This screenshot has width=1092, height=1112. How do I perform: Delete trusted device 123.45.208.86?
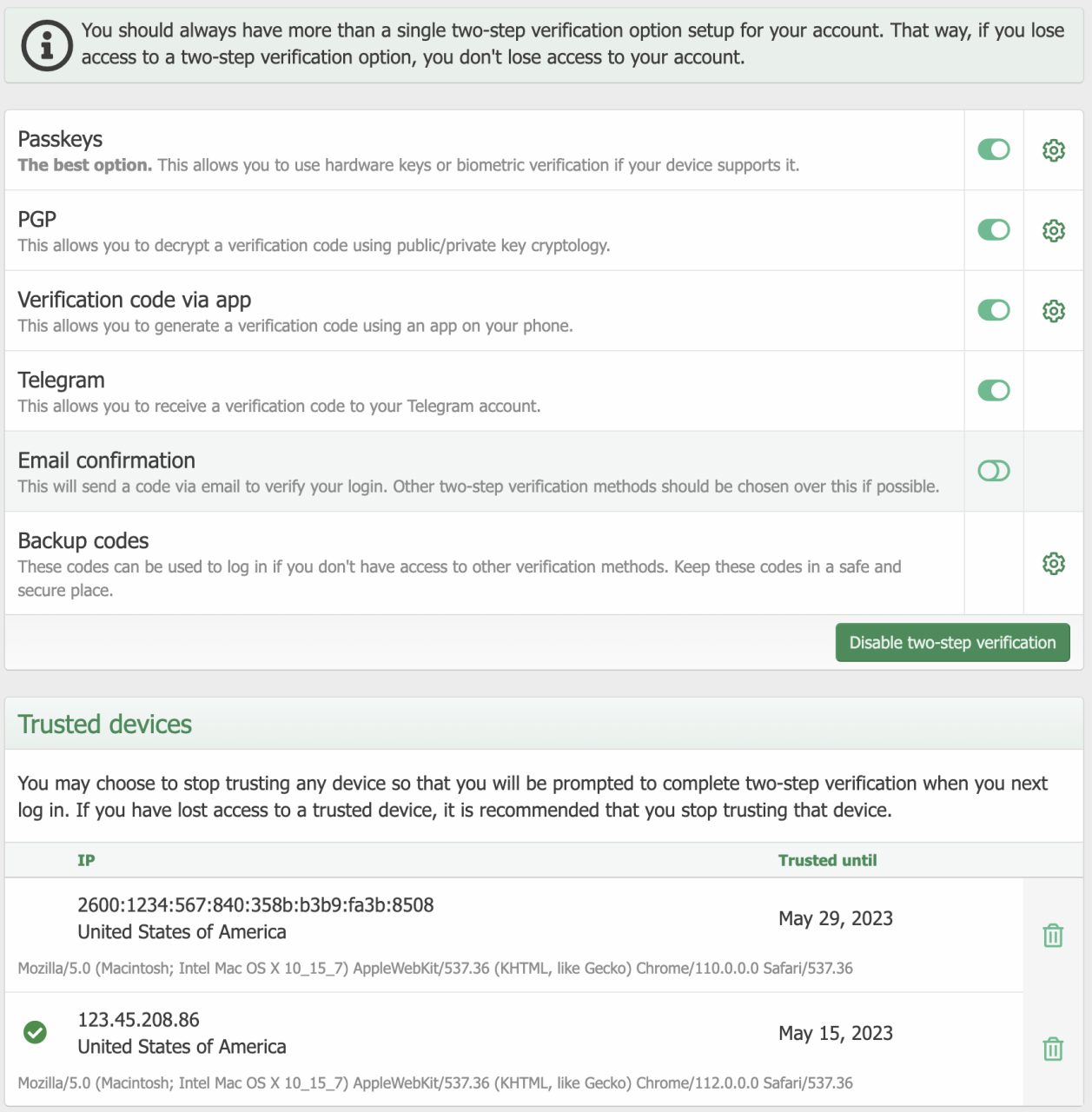(1053, 1049)
